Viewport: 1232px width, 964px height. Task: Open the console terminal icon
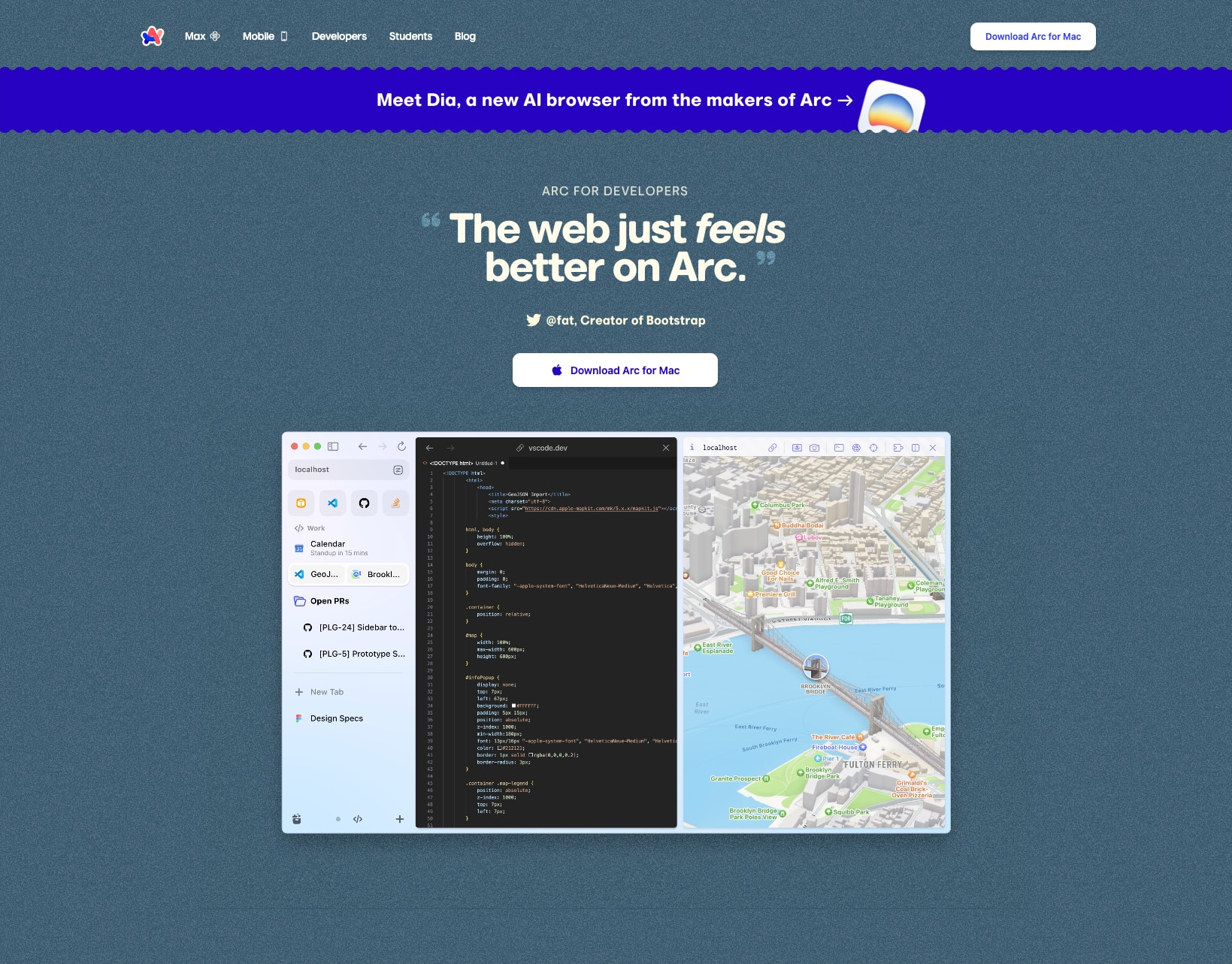pyautogui.click(x=839, y=448)
